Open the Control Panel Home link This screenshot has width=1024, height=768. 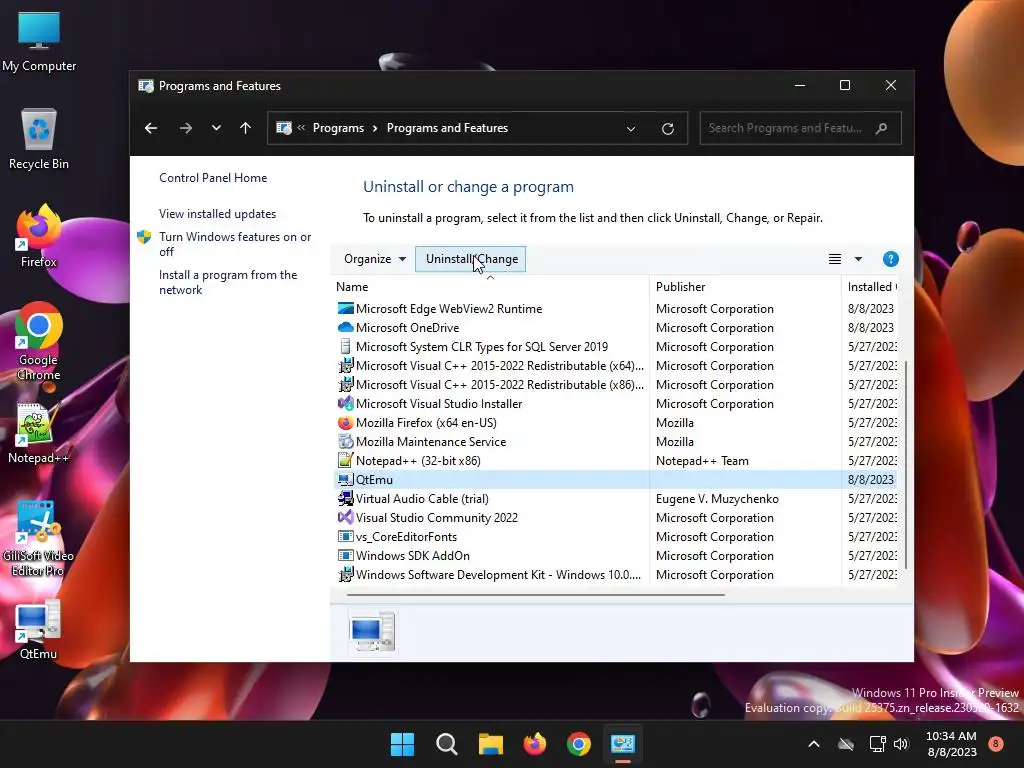coord(213,178)
